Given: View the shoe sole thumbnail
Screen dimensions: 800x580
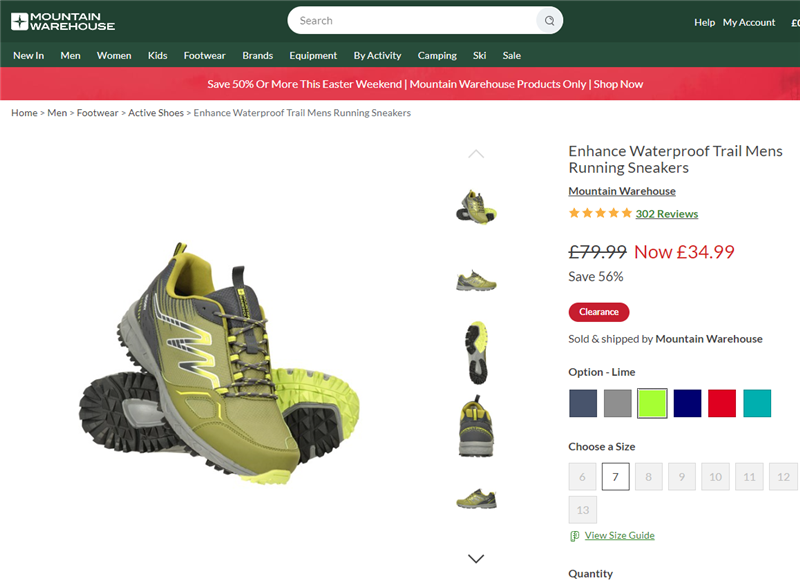Looking at the screenshot, I should pyautogui.click(x=476, y=352).
